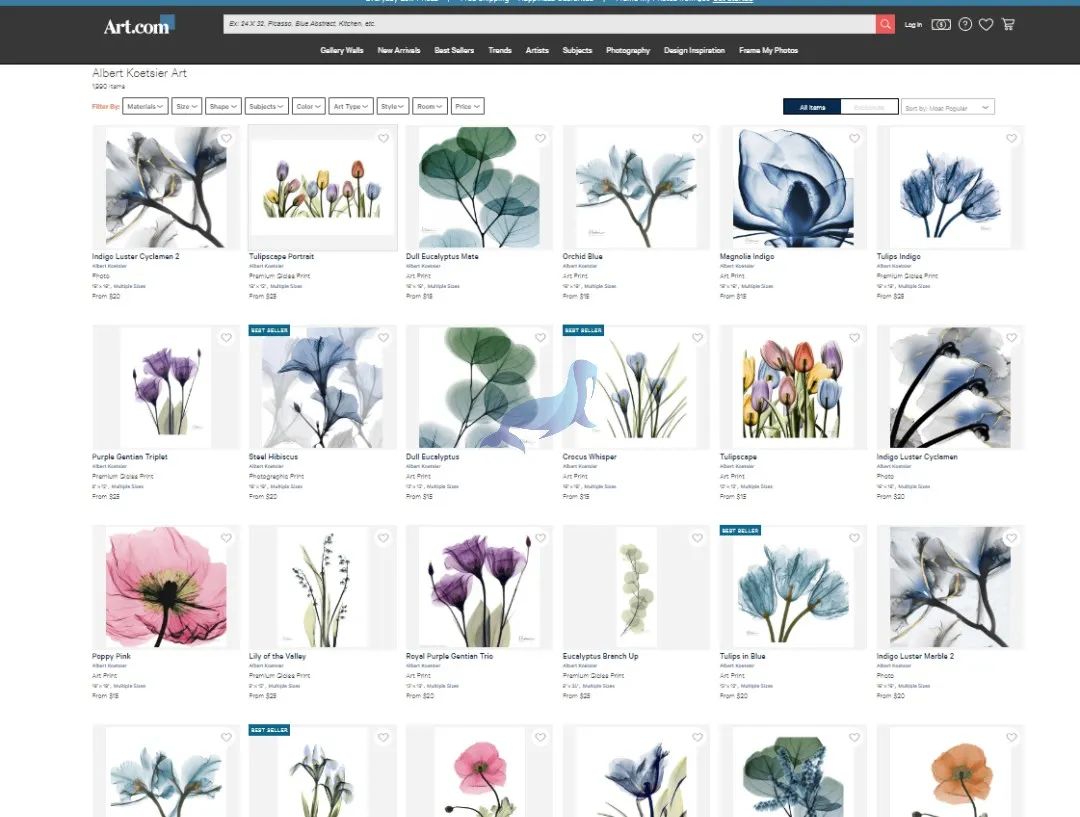Open the Trends menu
The width and height of the screenshot is (1080, 817).
click(500, 50)
